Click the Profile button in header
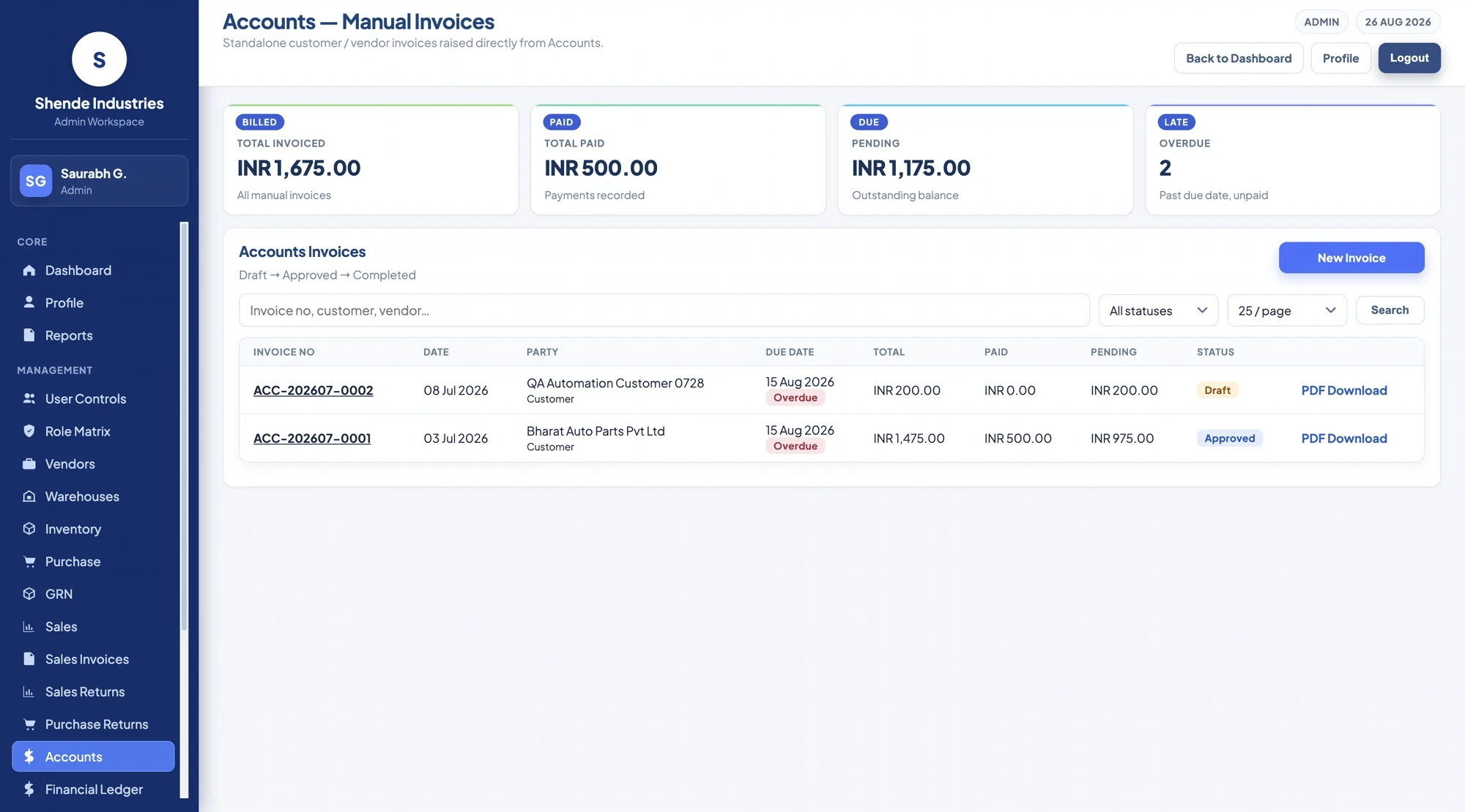The image size is (1465, 812). 1340,58
